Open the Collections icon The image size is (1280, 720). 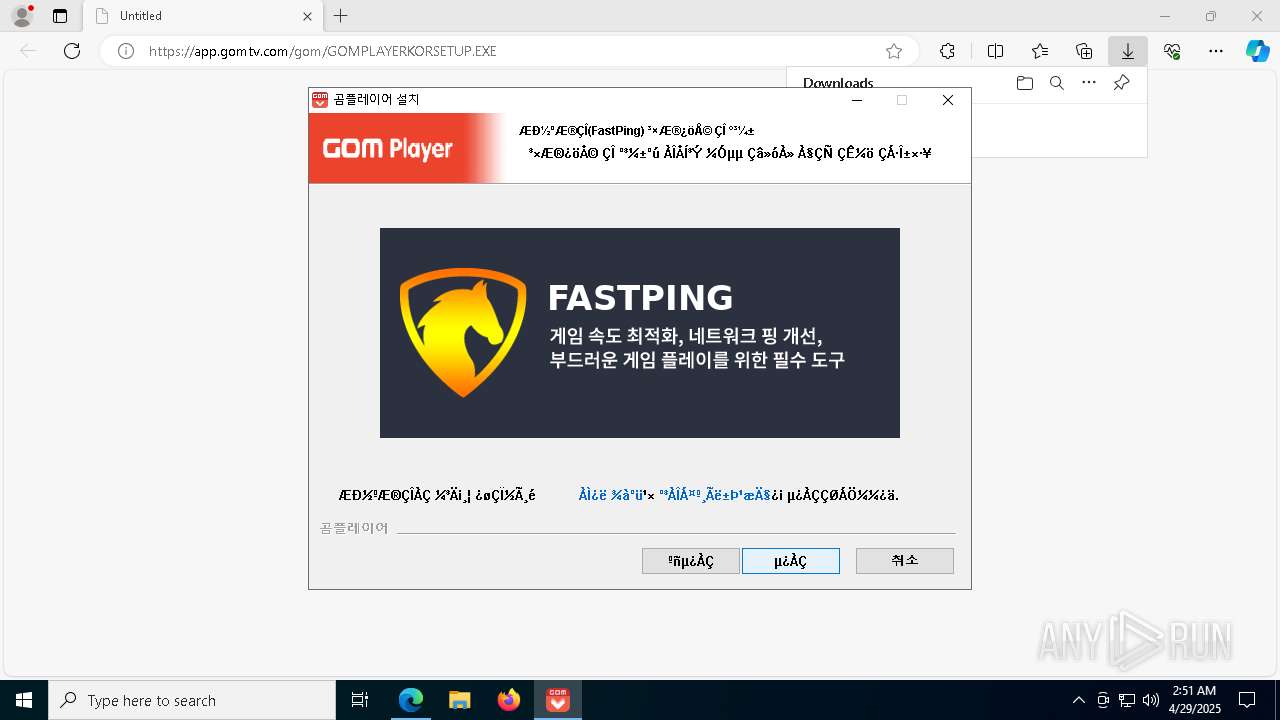(x=1084, y=51)
